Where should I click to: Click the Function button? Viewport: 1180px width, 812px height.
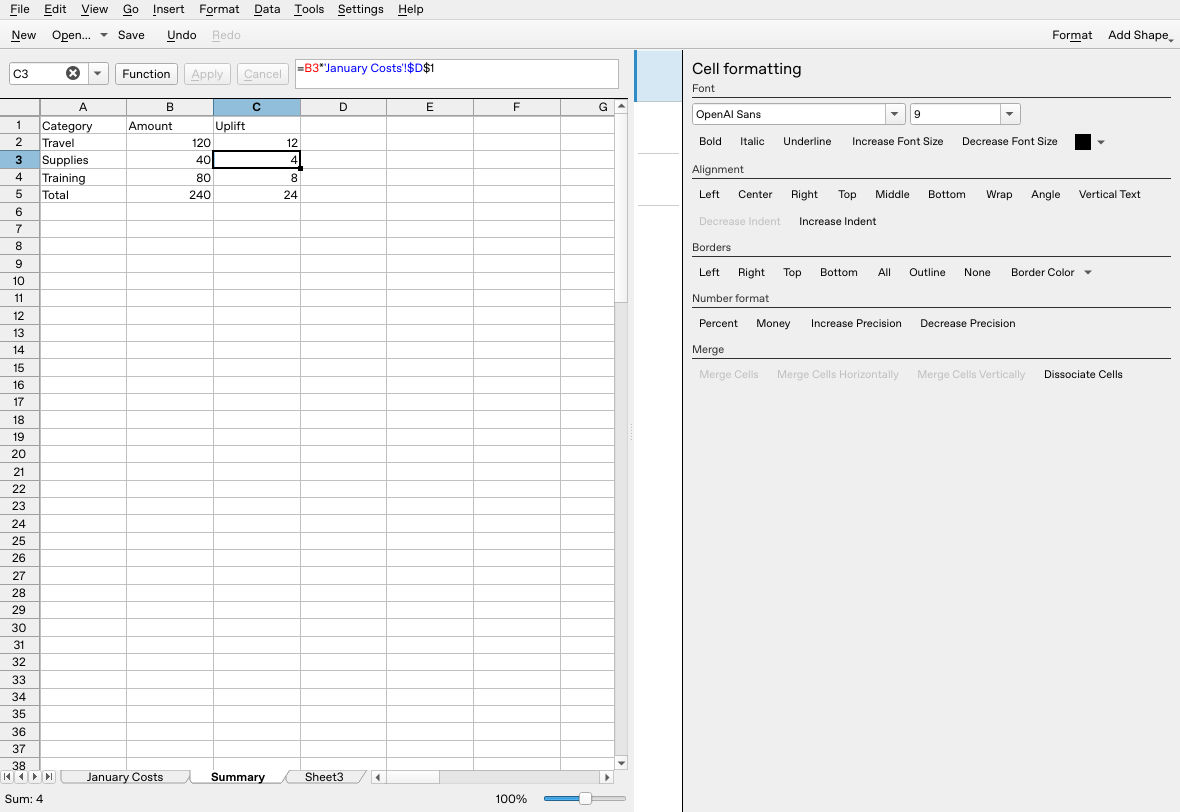146,74
